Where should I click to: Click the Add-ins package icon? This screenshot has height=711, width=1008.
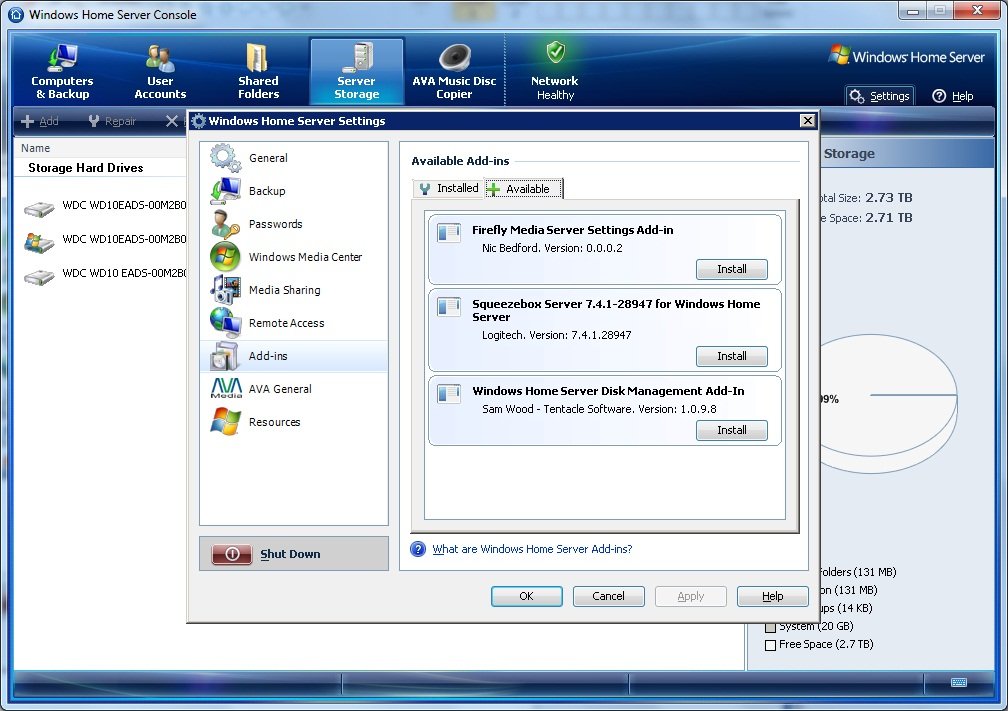tap(226, 356)
